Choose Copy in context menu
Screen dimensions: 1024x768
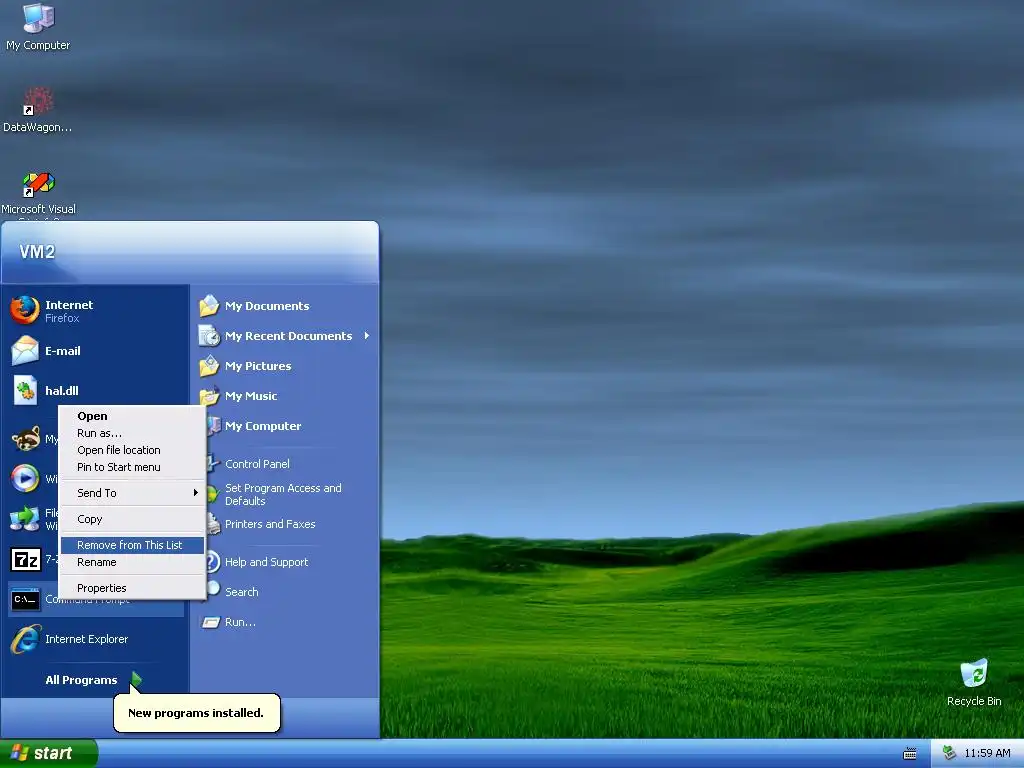coord(133,519)
